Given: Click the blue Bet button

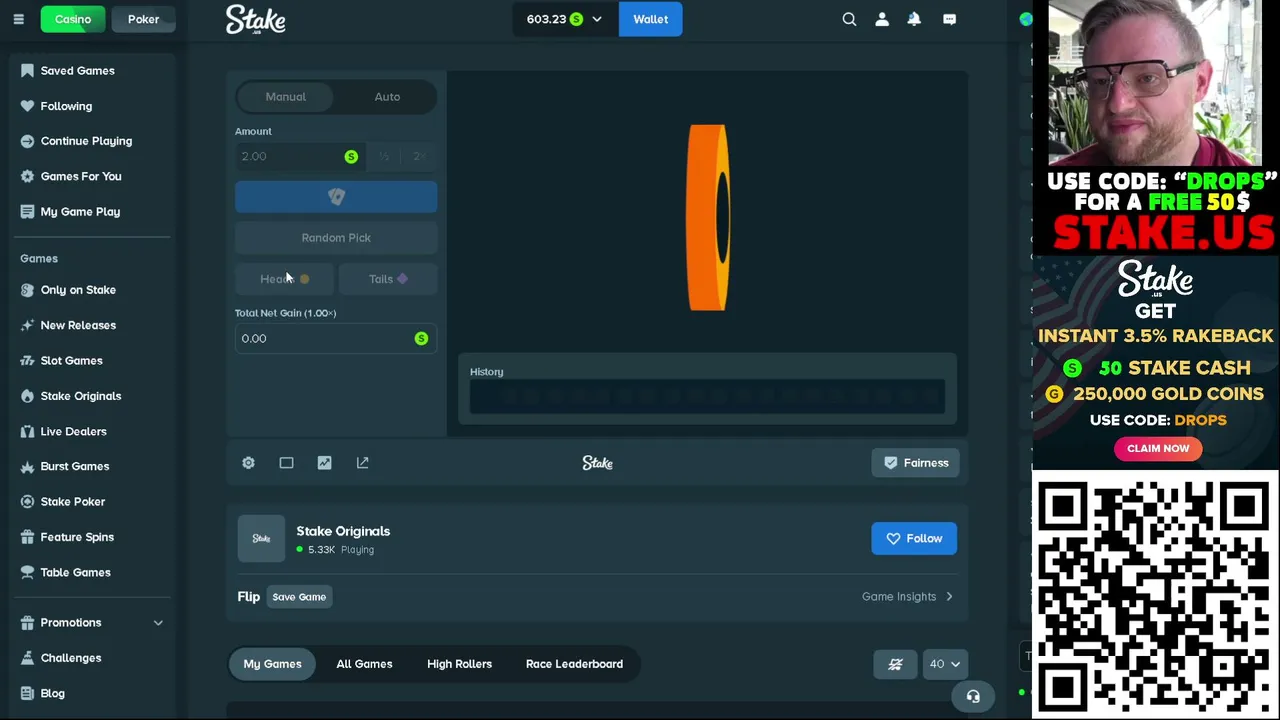Looking at the screenshot, I should point(336,197).
